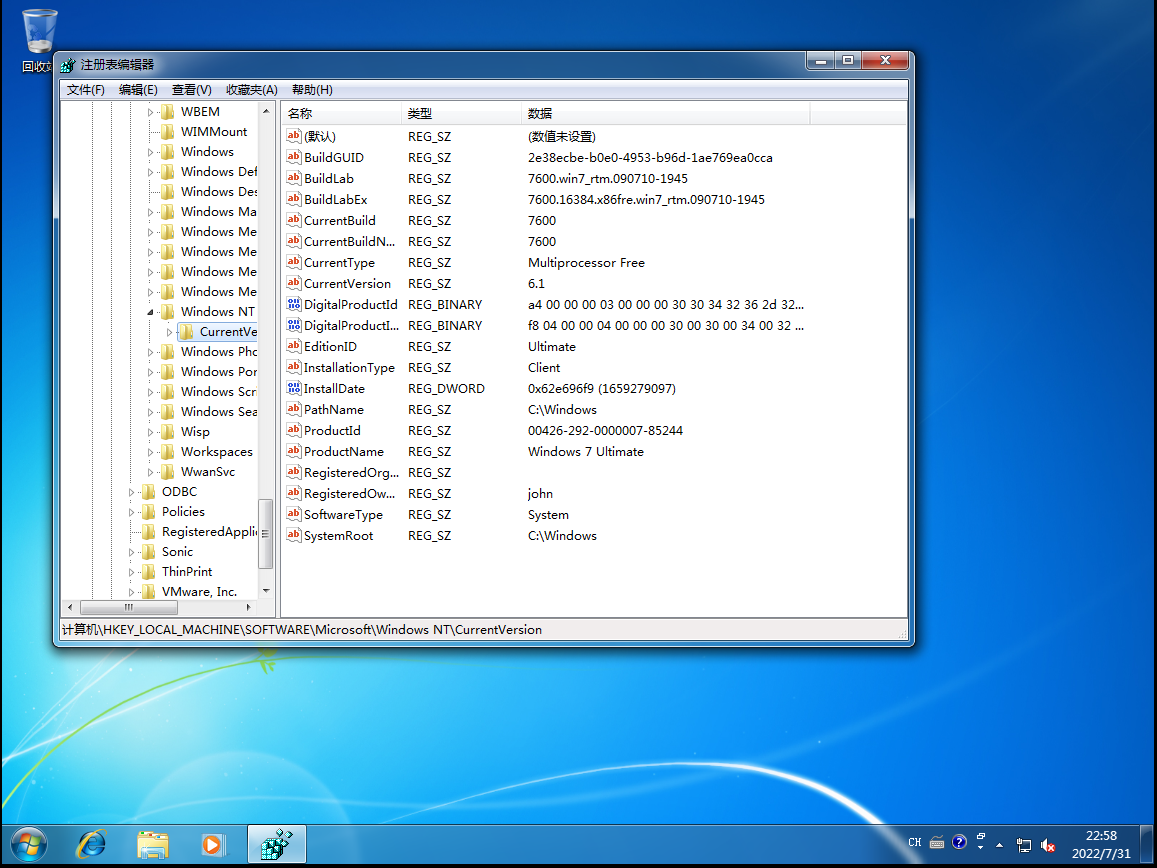Launch Internet Explorer from taskbar
The height and width of the screenshot is (868, 1157).
[x=91, y=845]
